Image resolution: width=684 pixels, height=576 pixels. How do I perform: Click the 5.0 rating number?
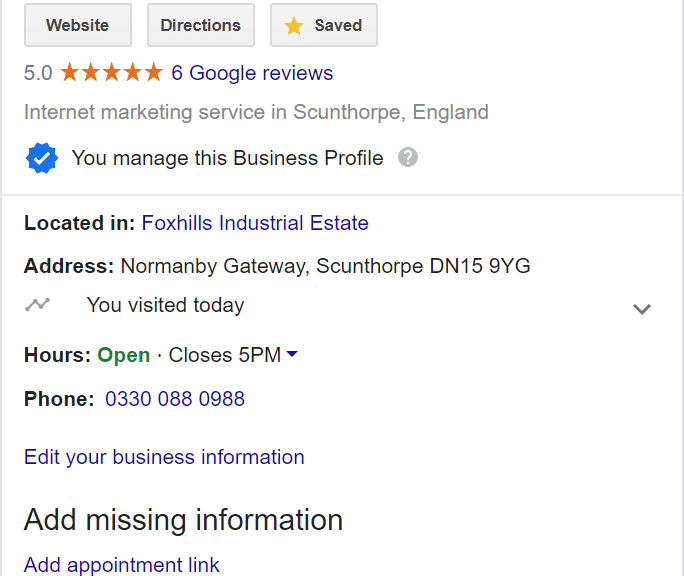pyautogui.click(x=38, y=73)
